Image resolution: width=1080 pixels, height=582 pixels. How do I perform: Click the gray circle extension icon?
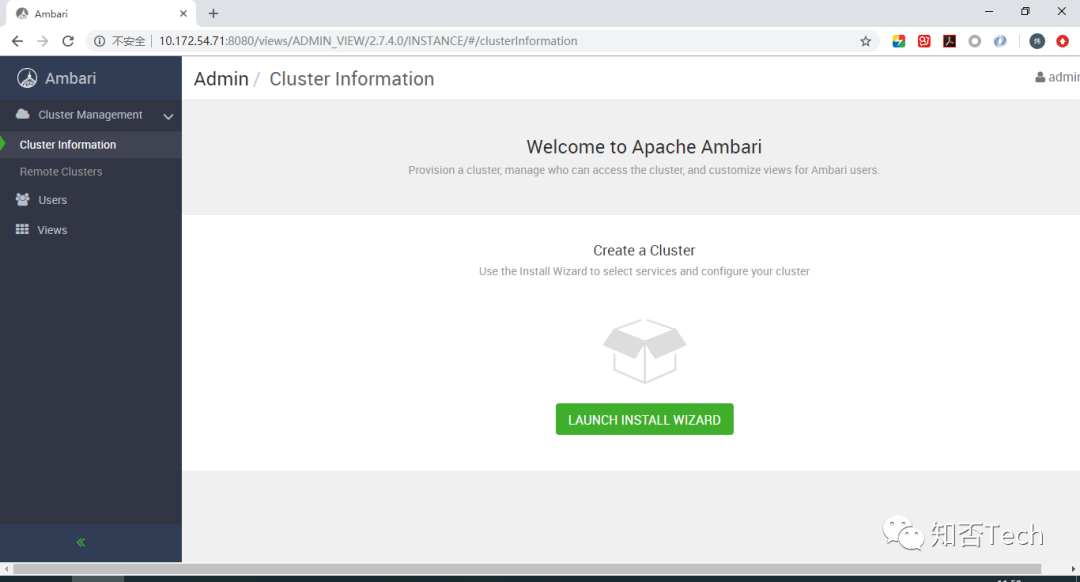click(975, 41)
